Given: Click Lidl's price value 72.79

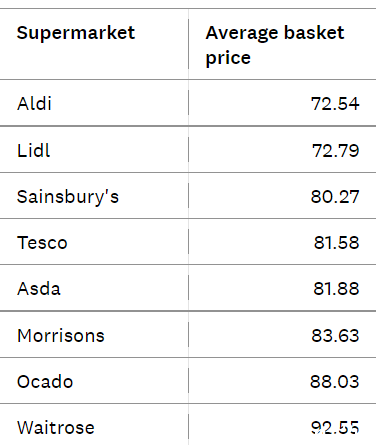Looking at the screenshot, I should tap(335, 150).
